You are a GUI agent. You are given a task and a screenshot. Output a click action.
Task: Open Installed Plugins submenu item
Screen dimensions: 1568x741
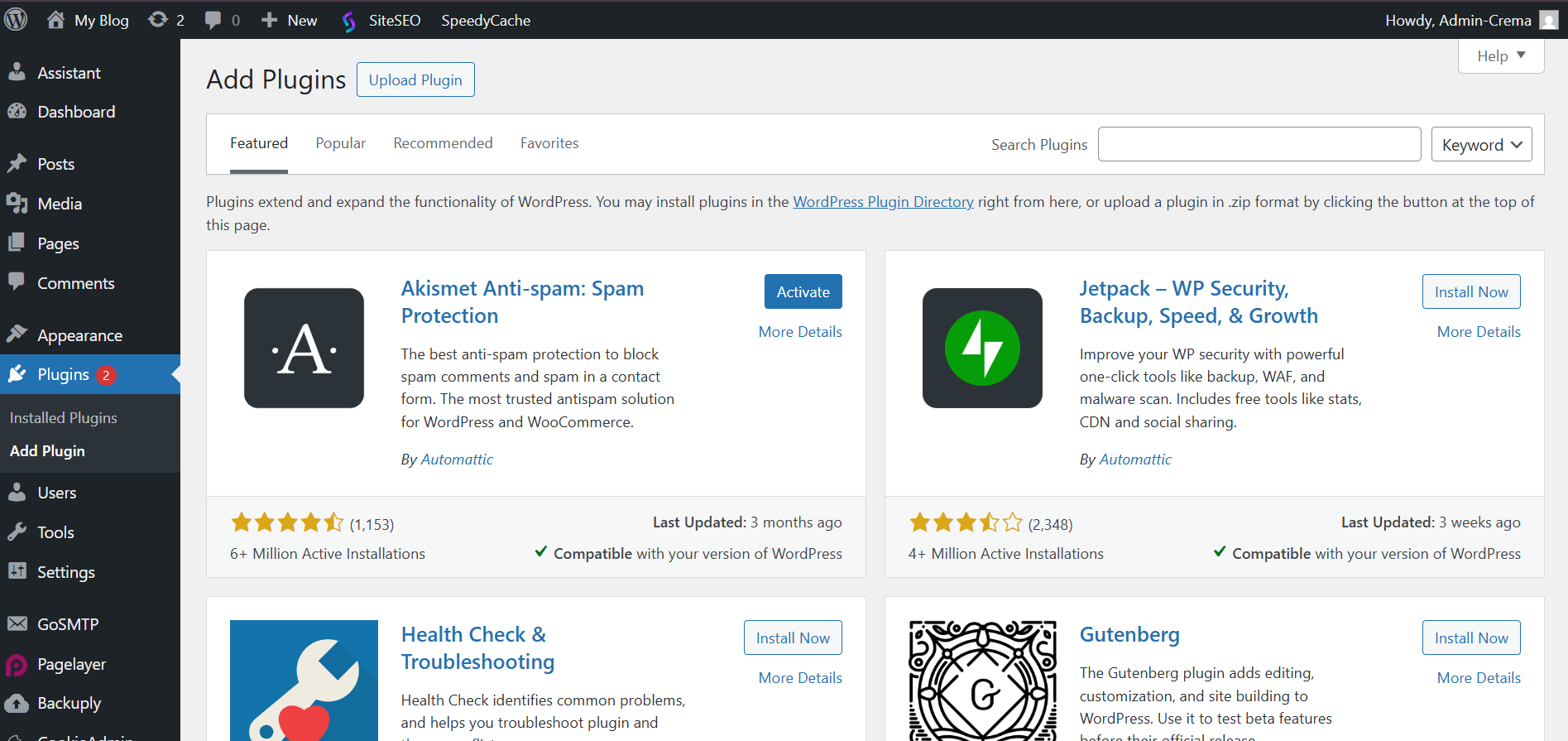(x=64, y=417)
